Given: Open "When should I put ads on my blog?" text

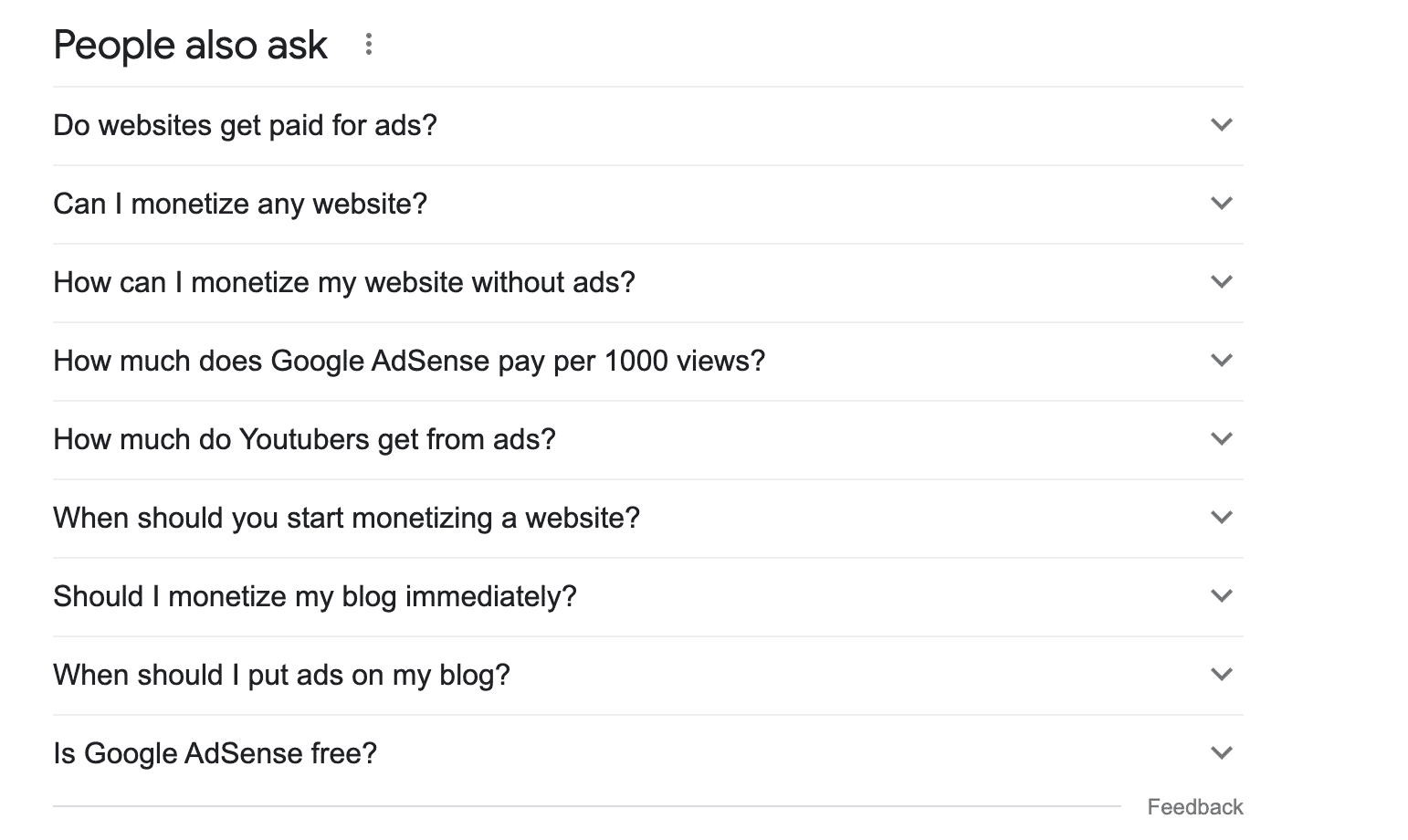Looking at the screenshot, I should 281,675.
